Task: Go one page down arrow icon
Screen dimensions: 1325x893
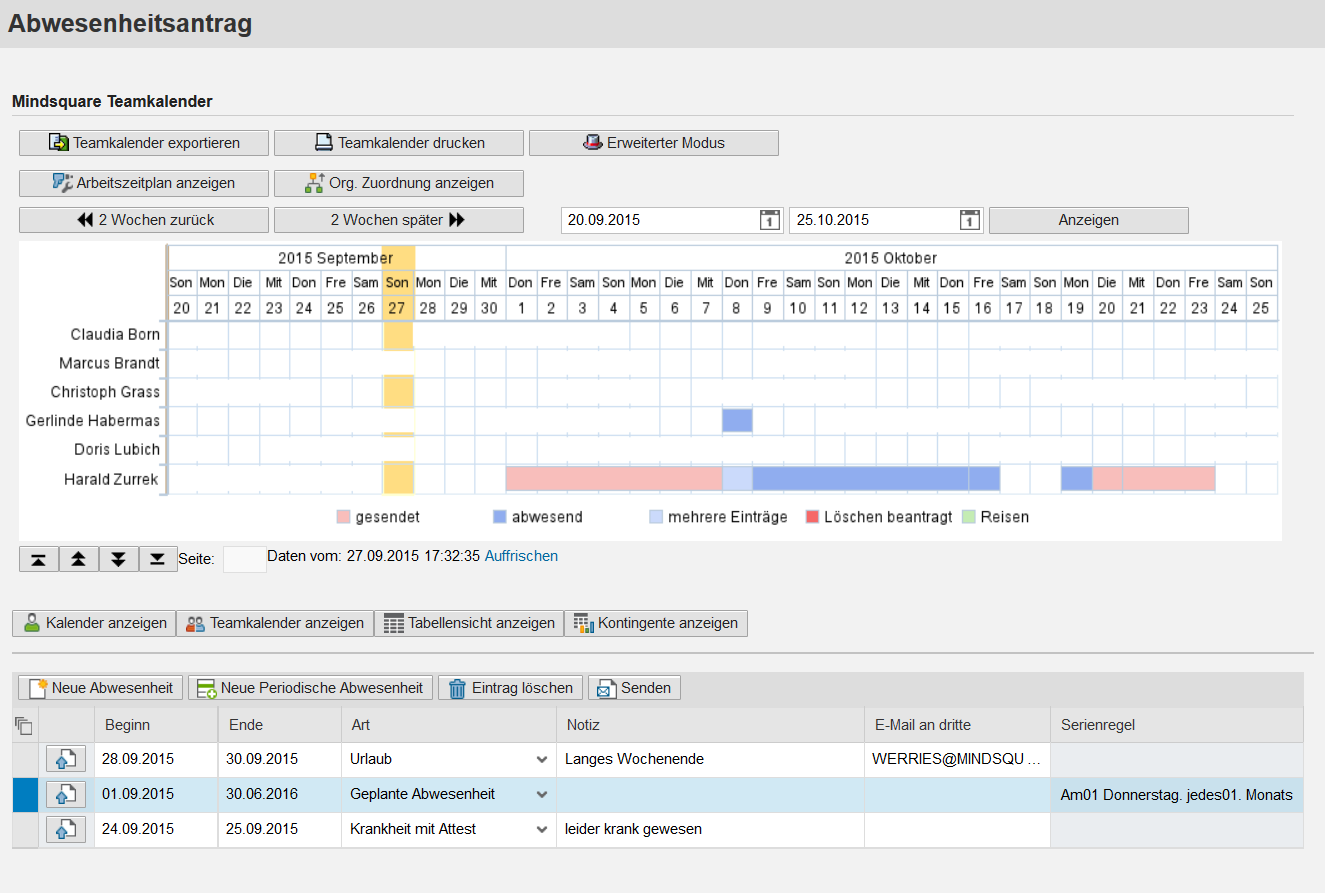Action: [119, 559]
